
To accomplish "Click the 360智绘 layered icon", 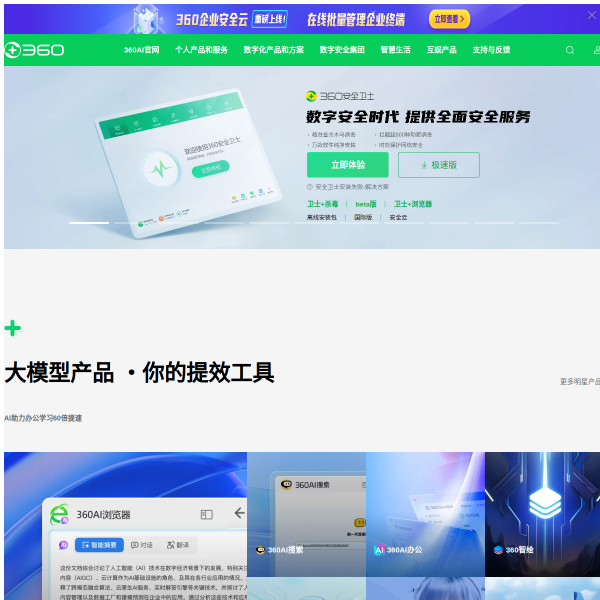I will (498, 550).
